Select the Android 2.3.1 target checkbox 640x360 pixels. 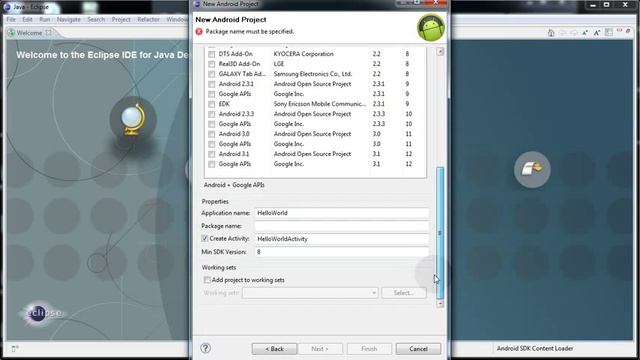tap(211, 84)
